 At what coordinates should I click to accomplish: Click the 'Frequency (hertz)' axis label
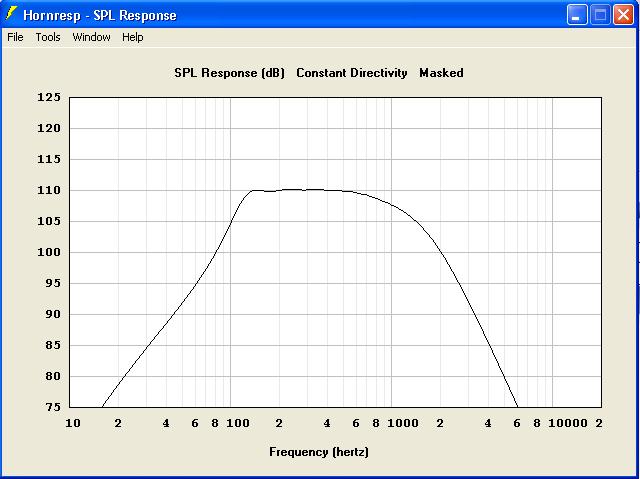point(319,452)
